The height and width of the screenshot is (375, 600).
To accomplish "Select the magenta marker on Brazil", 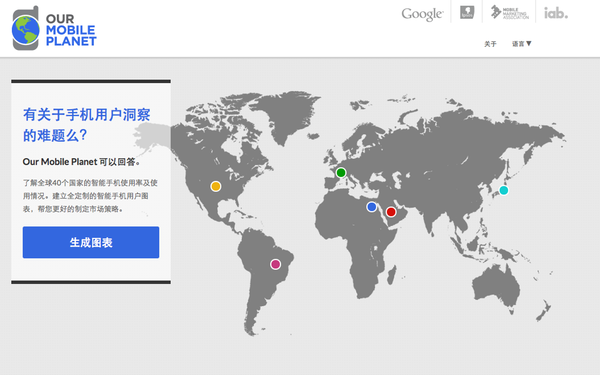I will click(276, 264).
